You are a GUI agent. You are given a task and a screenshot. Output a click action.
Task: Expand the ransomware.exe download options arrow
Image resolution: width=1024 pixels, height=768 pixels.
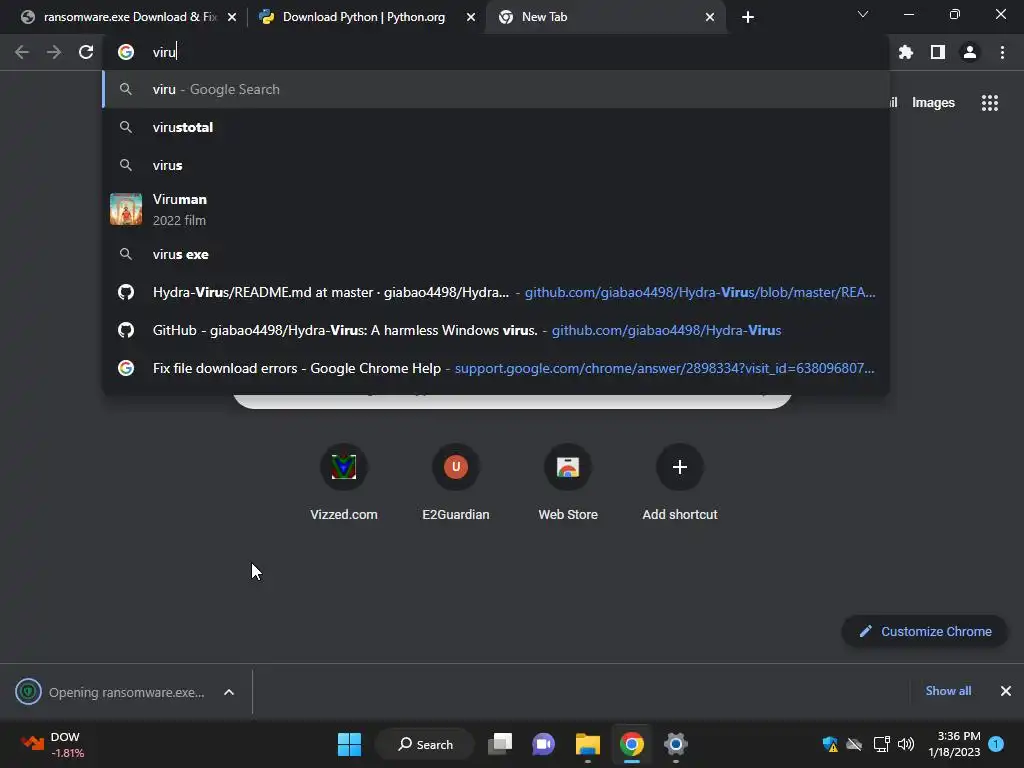[229, 692]
